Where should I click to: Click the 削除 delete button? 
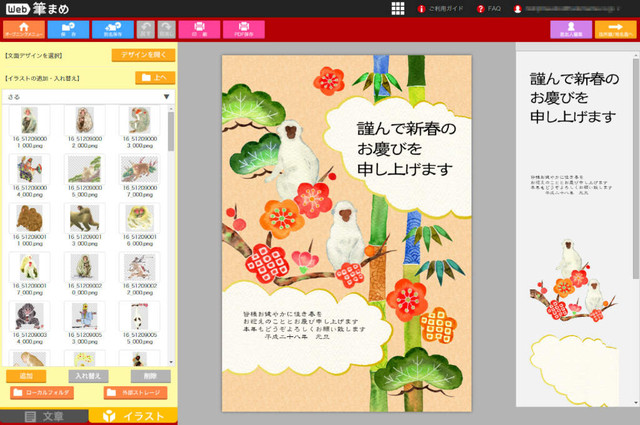pos(151,376)
